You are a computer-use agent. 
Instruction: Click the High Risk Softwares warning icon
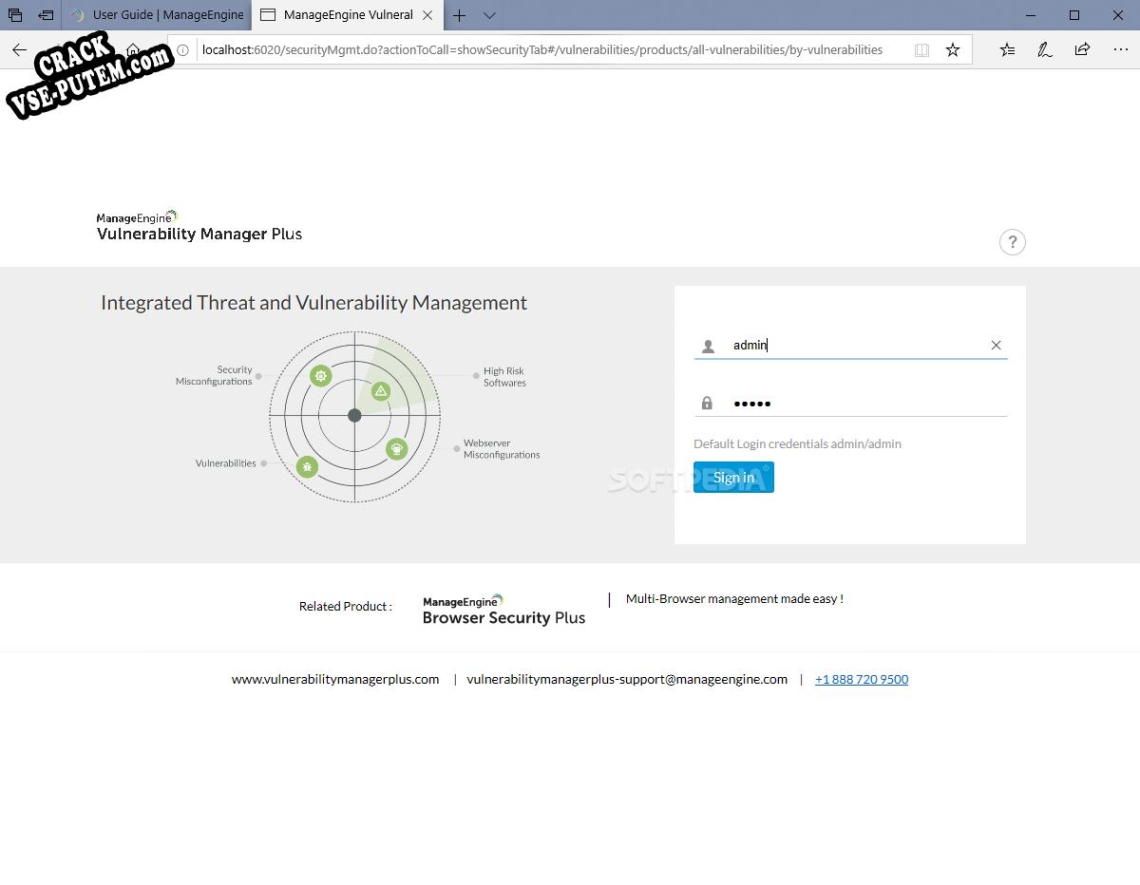tap(380, 391)
